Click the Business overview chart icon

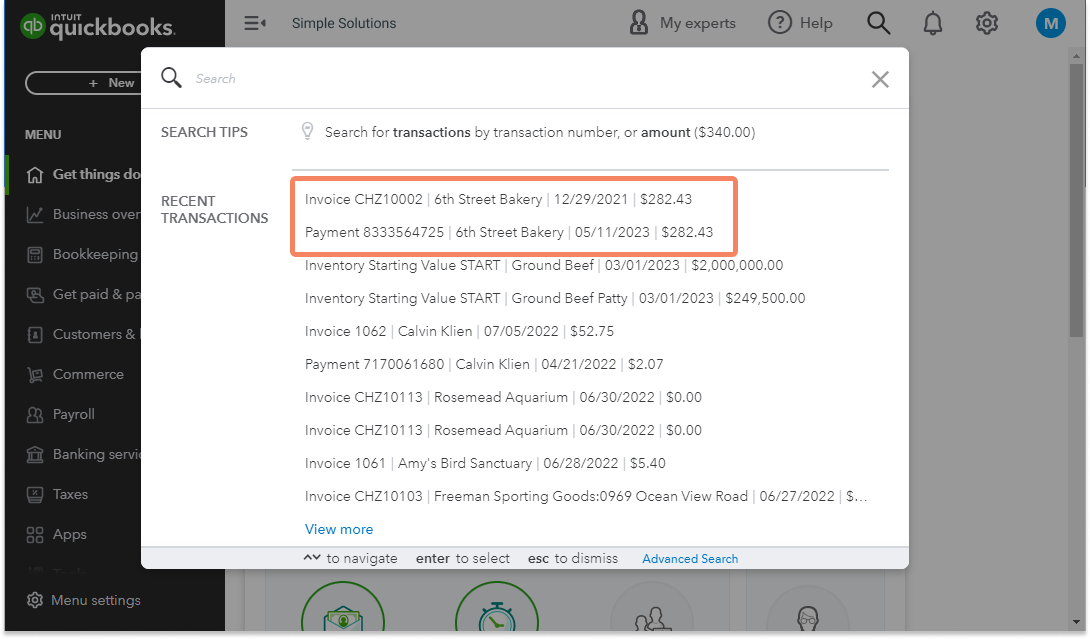click(x=35, y=215)
